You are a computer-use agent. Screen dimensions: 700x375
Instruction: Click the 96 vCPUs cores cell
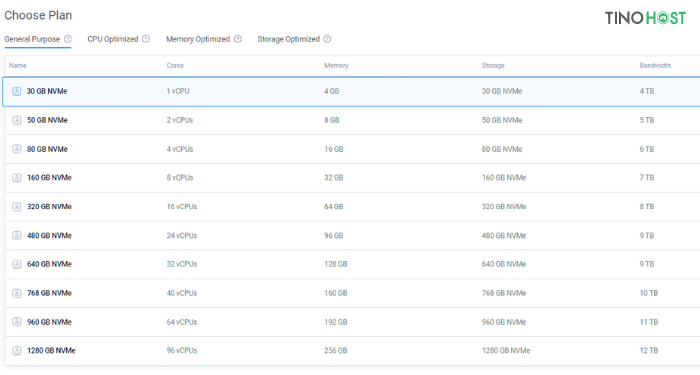coord(182,351)
